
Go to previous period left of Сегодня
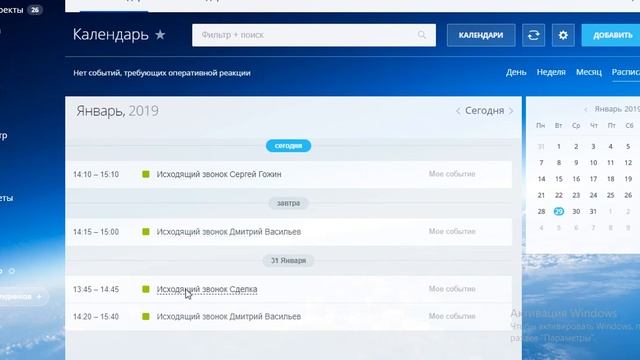click(458, 111)
